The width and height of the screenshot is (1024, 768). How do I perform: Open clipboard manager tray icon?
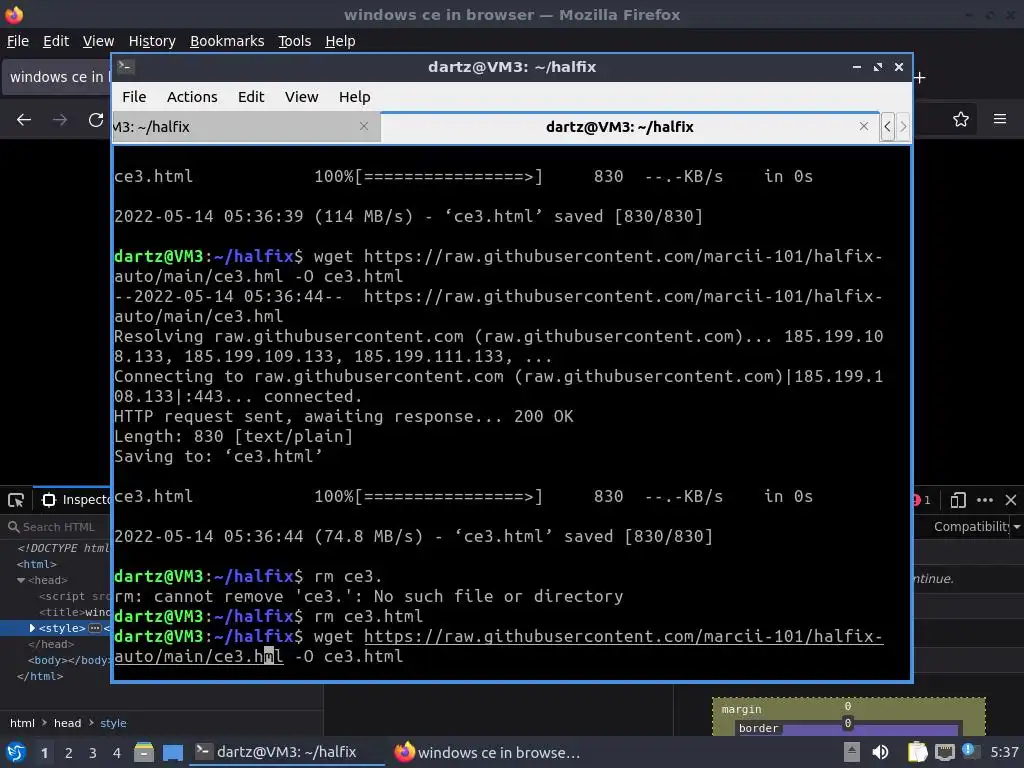pyautogui.click(x=918, y=752)
